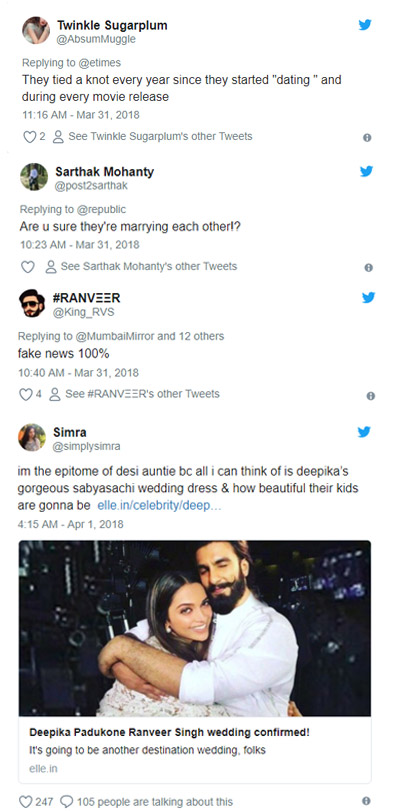
Task: Click Twitter bird icon on Sarthak Mohanty tweet
Action: coord(366,171)
